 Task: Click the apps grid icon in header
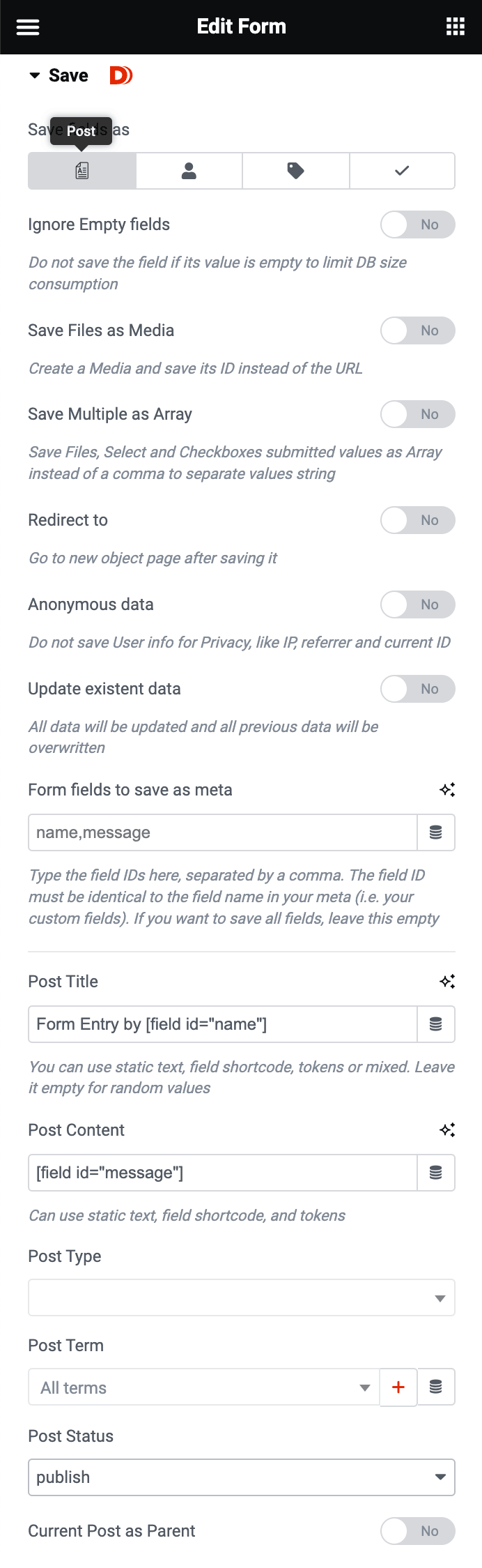click(455, 26)
